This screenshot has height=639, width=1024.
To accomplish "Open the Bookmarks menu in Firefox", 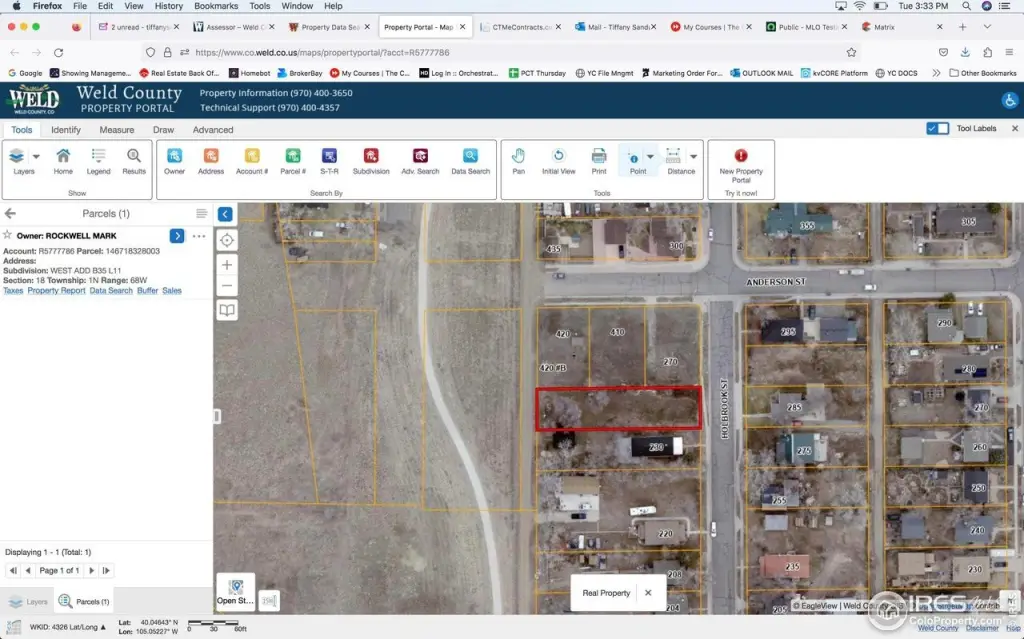I will pos(215,6).
